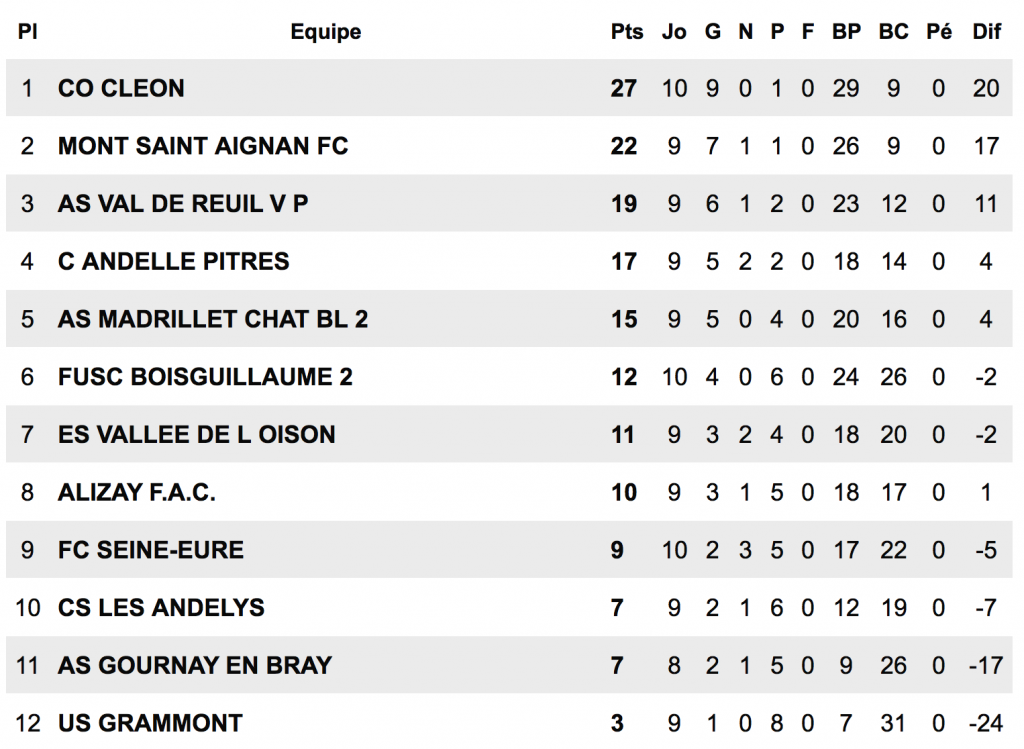The height and width of the screenshot is (749, 1024).
Task: Select AS VAL DE REUIL V P
Action: pos(183,204)
